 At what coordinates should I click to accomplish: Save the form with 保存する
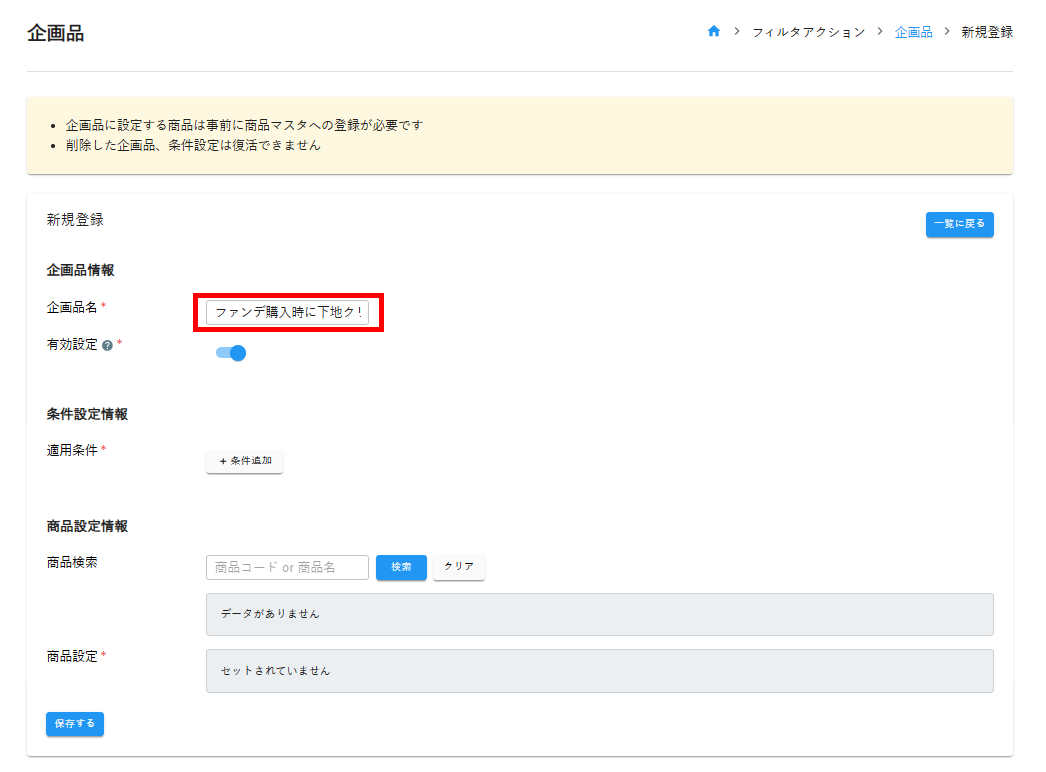[75, 724]
